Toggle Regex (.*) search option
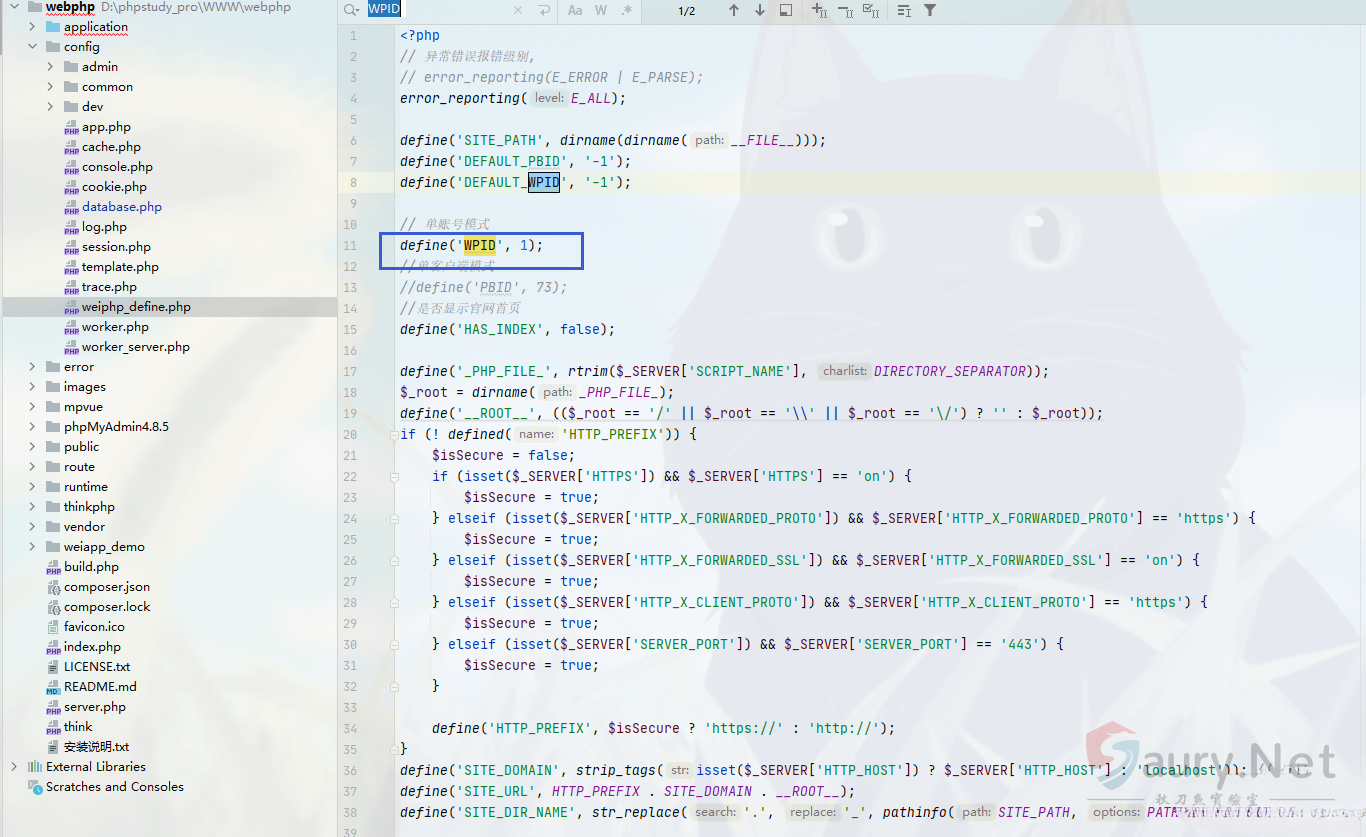The image size is (1366, 837). tap(627, 10)
